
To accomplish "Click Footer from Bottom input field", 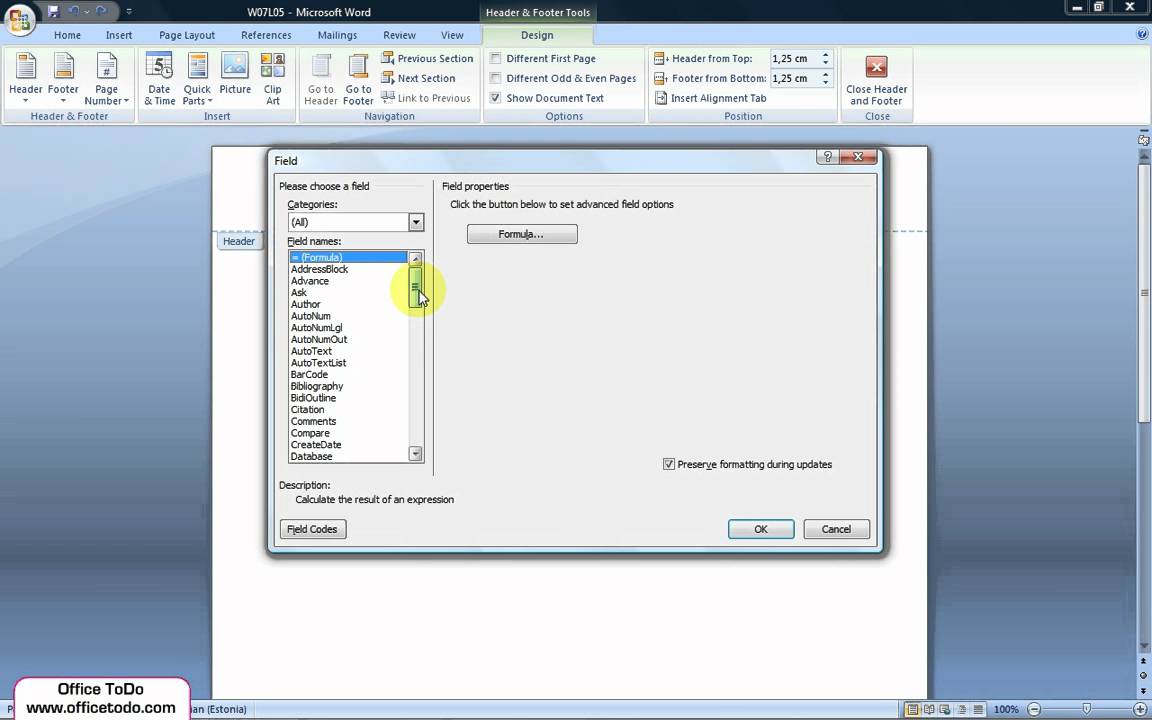I will click(x=795, y=78).
